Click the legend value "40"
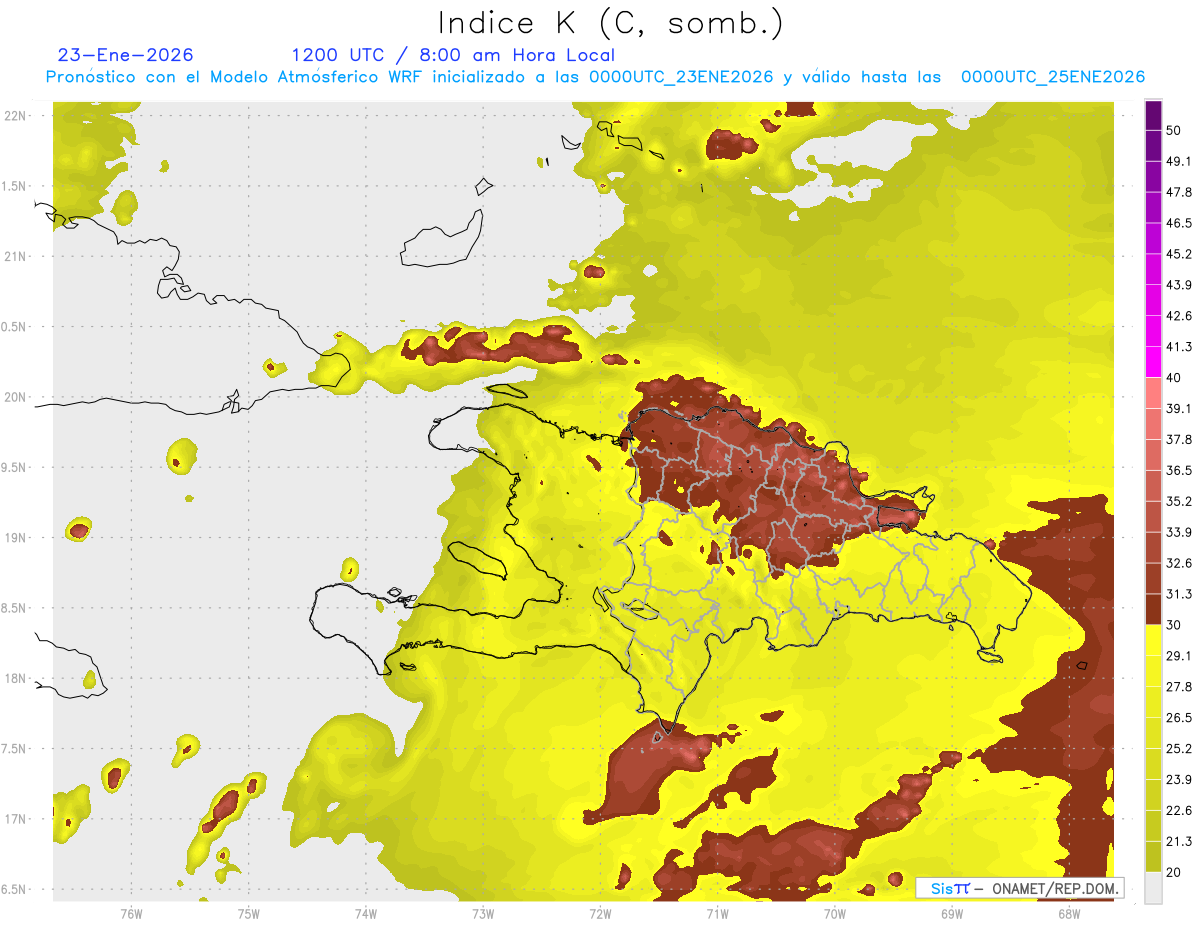 [x=1175, y=378]
